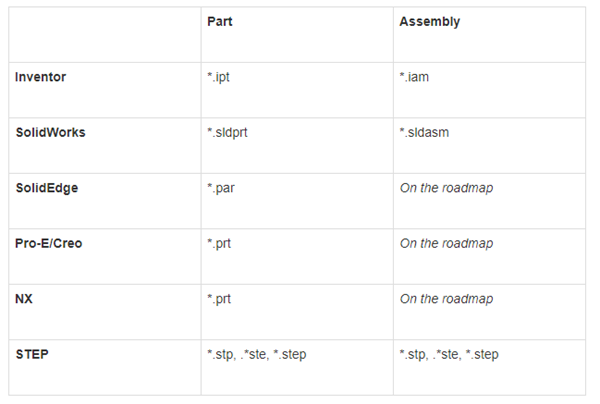Select the NX row label
Image resolution: width=600 pixels, height=404 pixels.
(x=23, y=299)
